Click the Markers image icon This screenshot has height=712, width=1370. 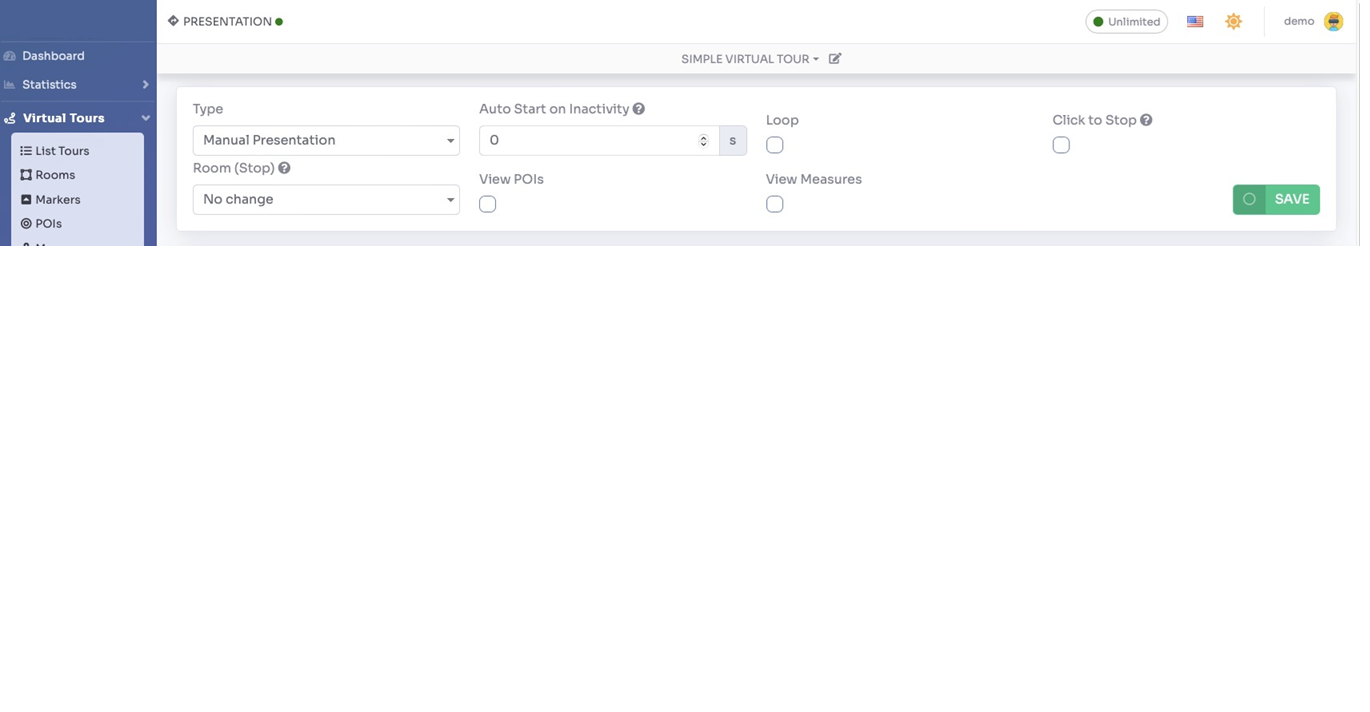click(25, 199)
